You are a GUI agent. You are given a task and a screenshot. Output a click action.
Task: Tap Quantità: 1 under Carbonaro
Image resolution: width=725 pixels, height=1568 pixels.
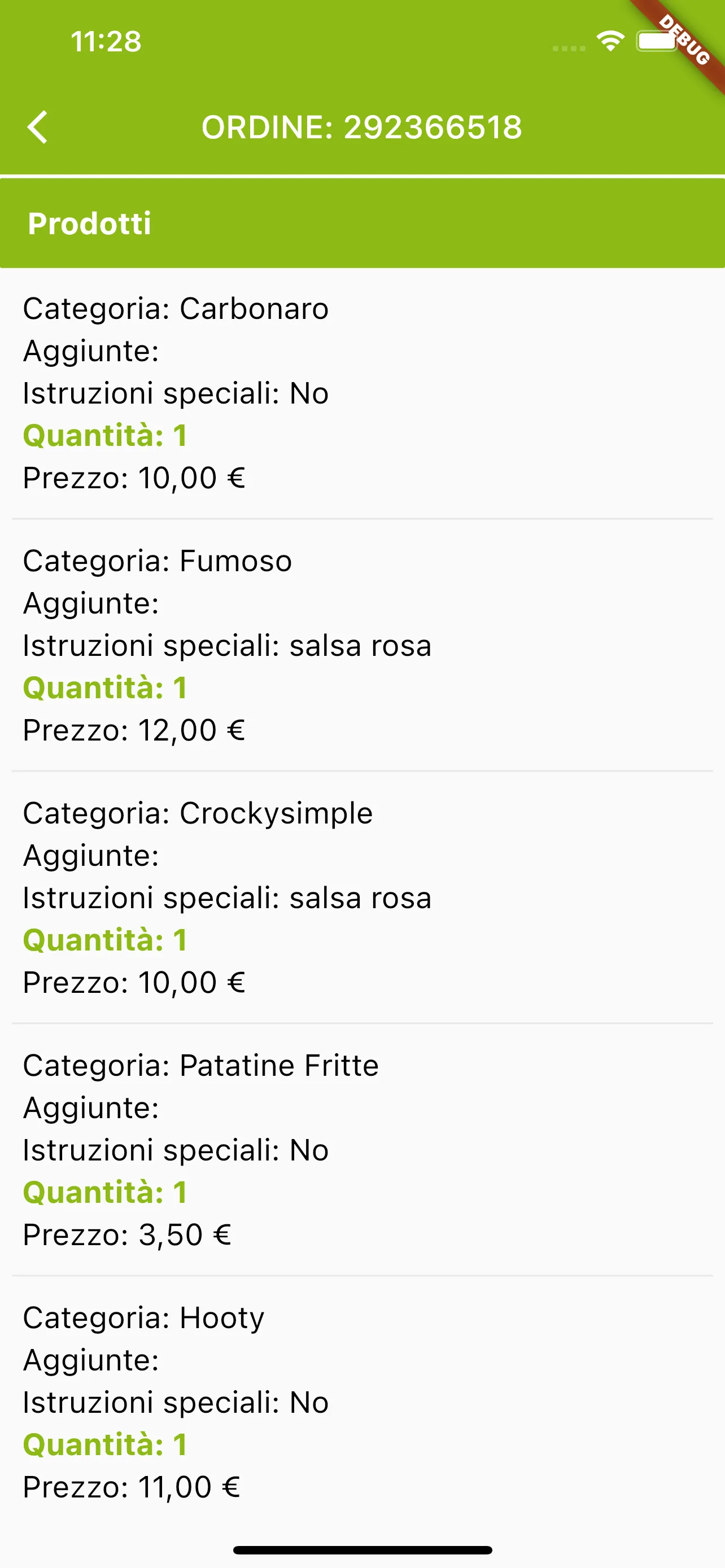pyautogui.click(x=104, y=436)
